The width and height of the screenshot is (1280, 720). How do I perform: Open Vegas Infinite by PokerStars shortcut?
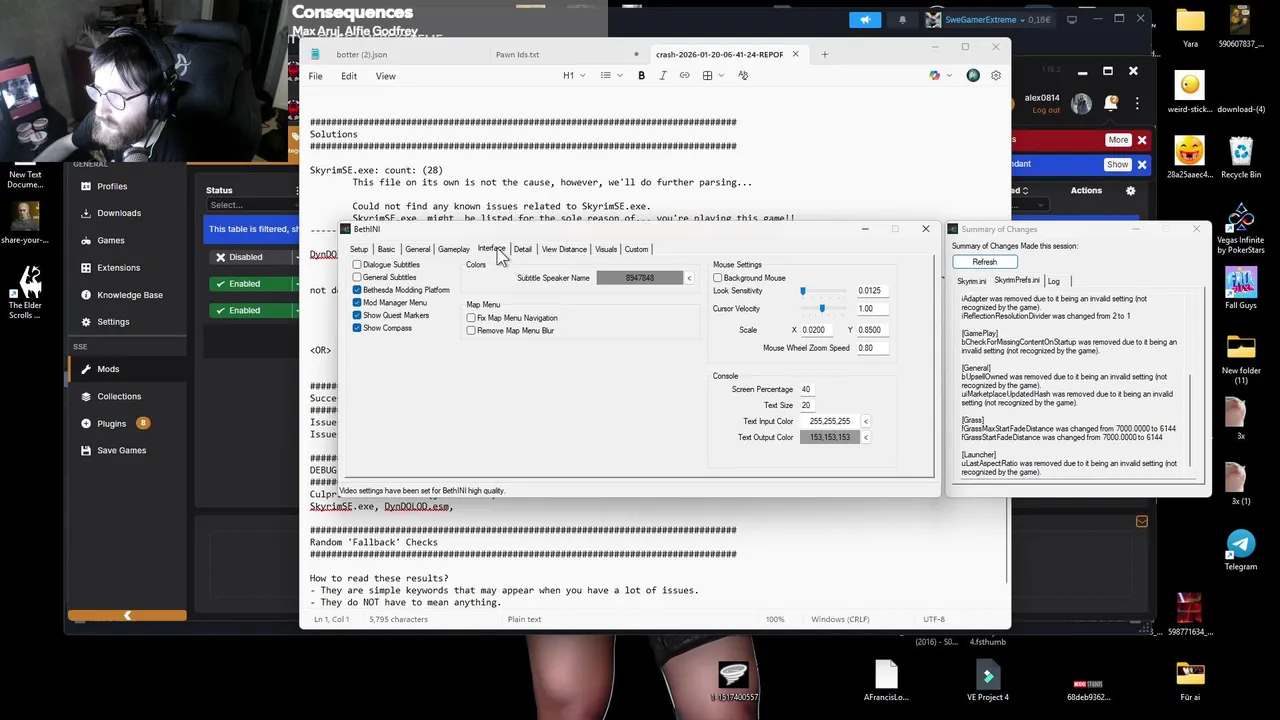click(x=1241, y=228)
